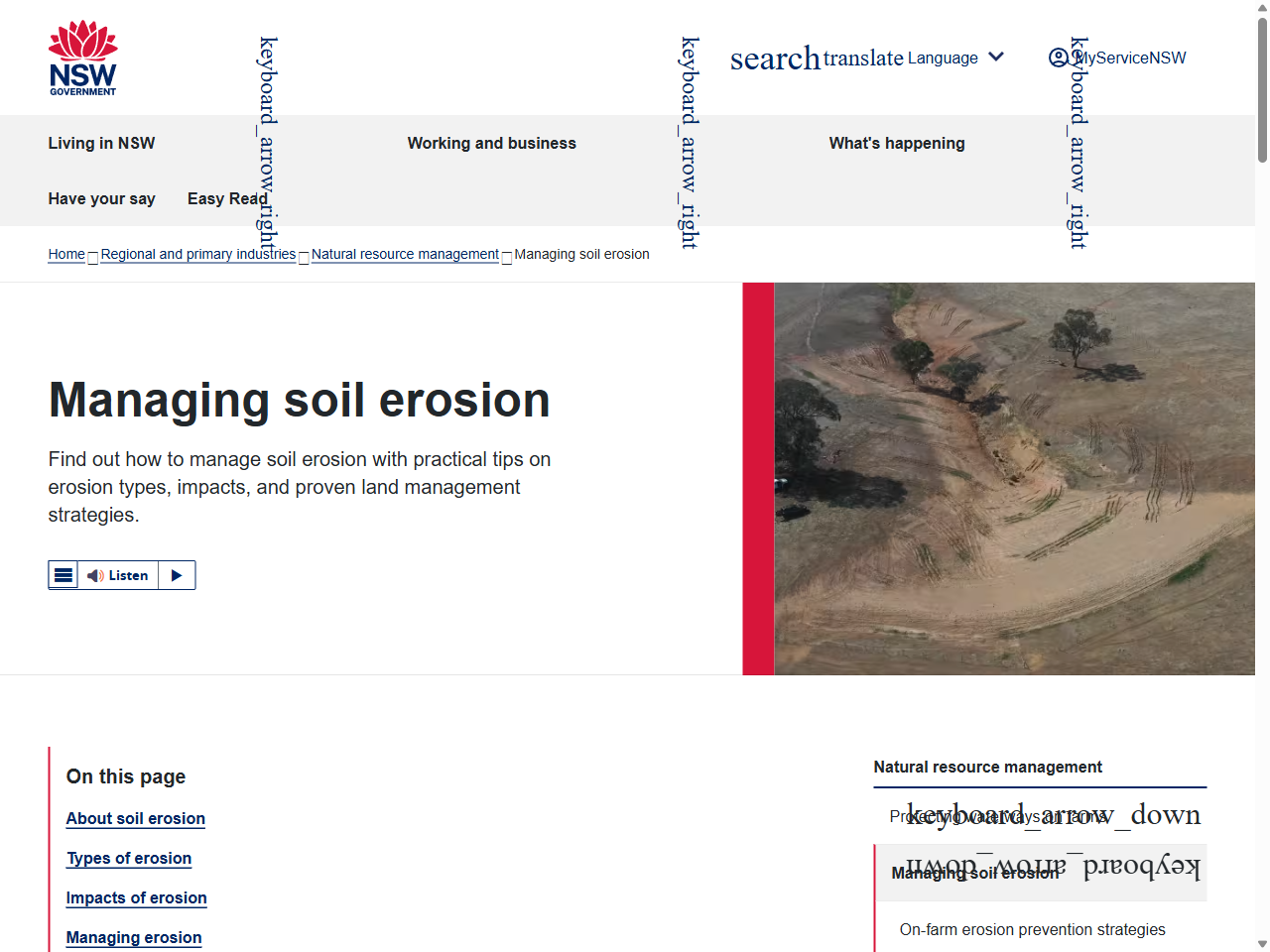Open On-farm erosion prevention strategies in the sidebar

1033,929
